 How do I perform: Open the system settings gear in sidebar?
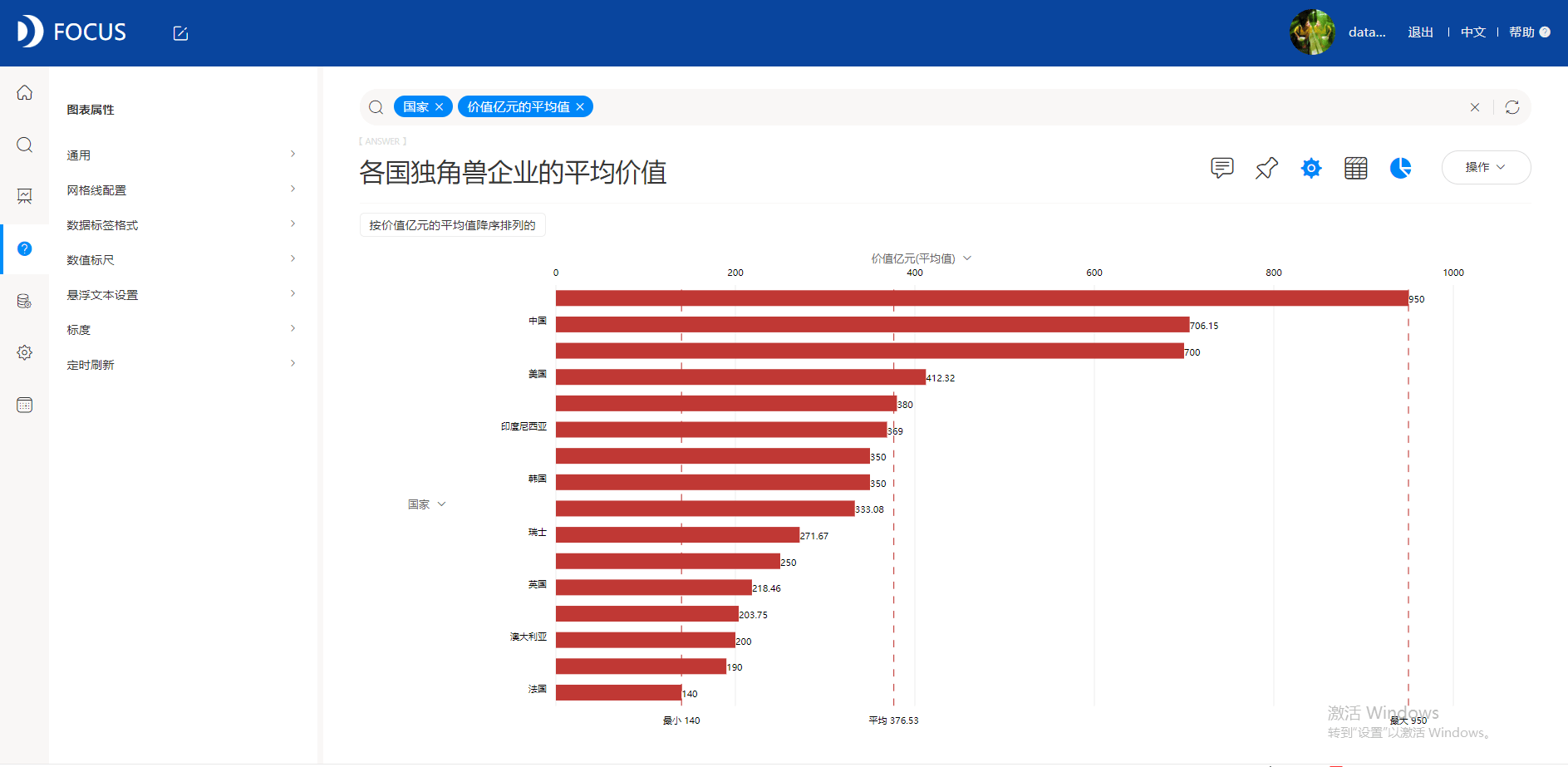point(25,352)
